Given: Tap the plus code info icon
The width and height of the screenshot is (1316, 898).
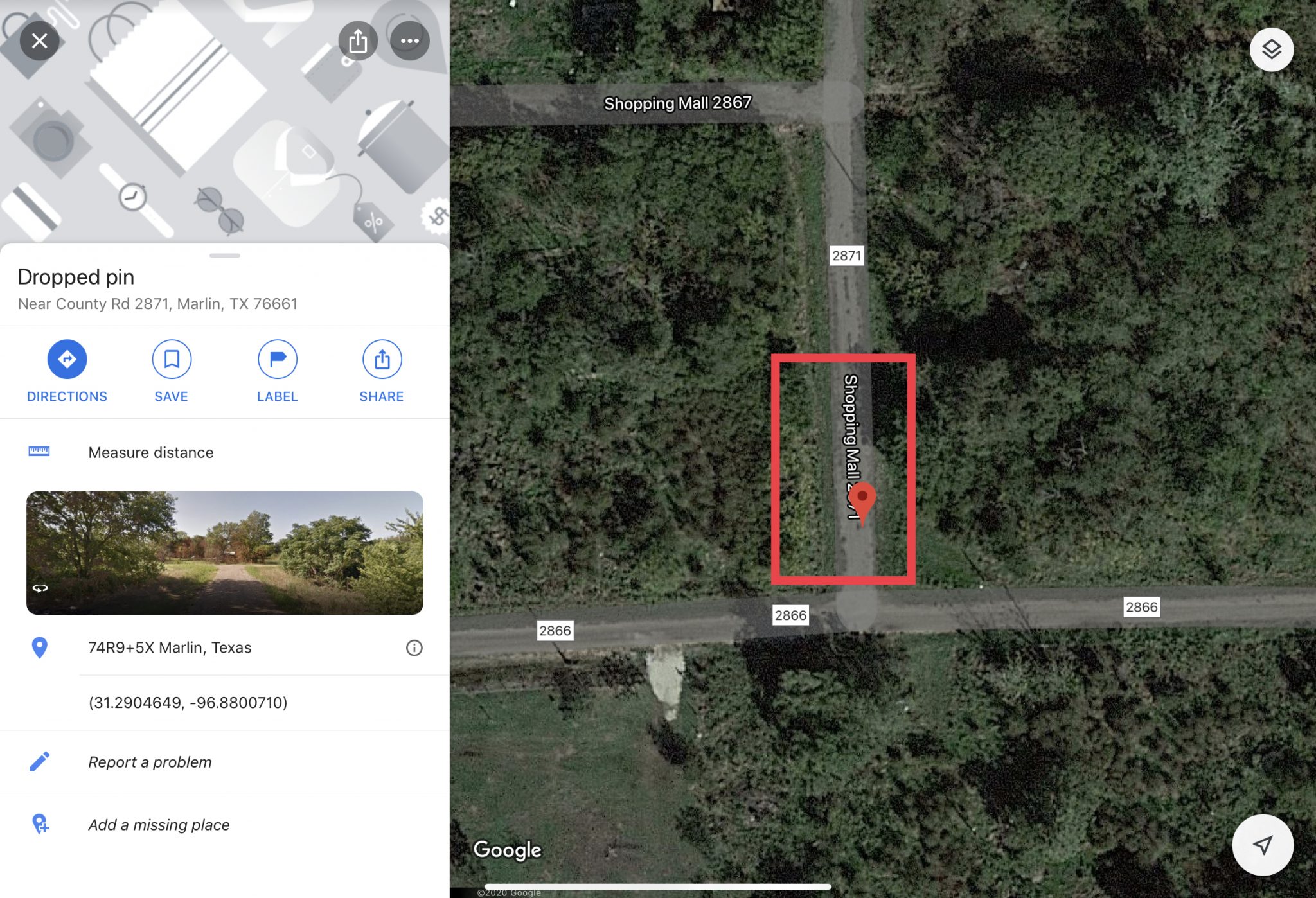Looking at the screenshot, I should [x=414, y=647].
